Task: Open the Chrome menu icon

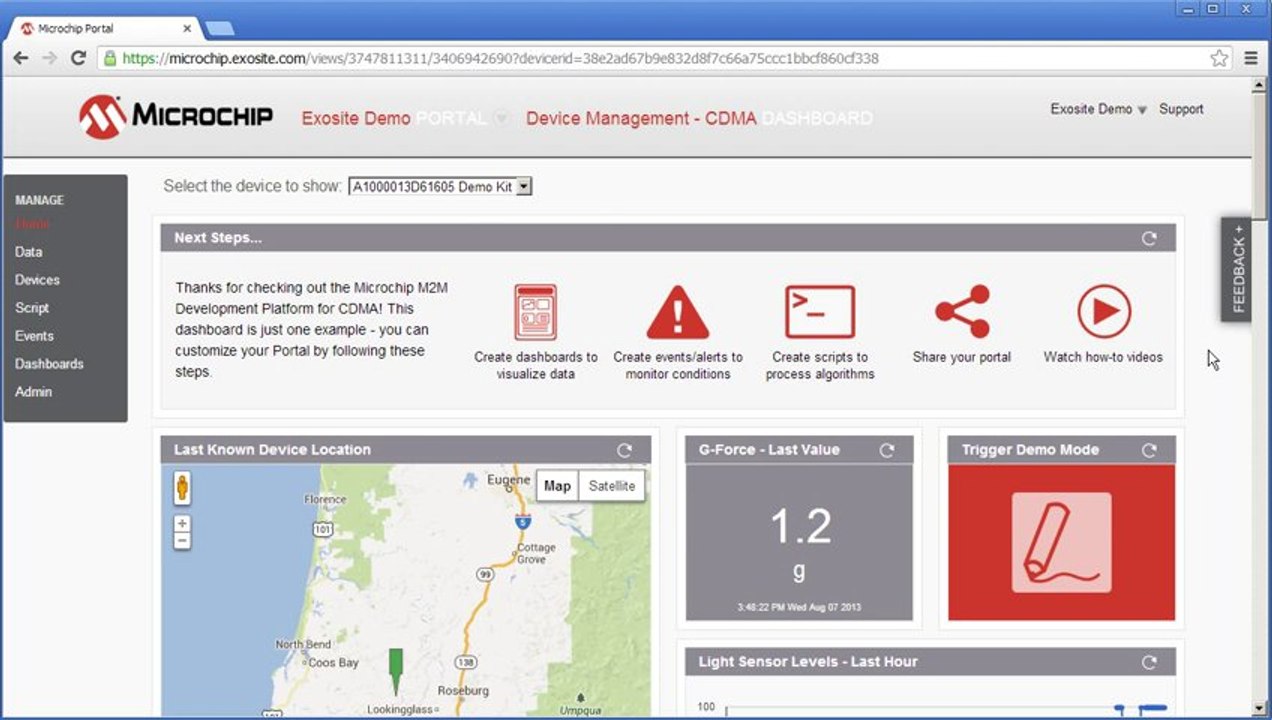Action: point(1250,58)
